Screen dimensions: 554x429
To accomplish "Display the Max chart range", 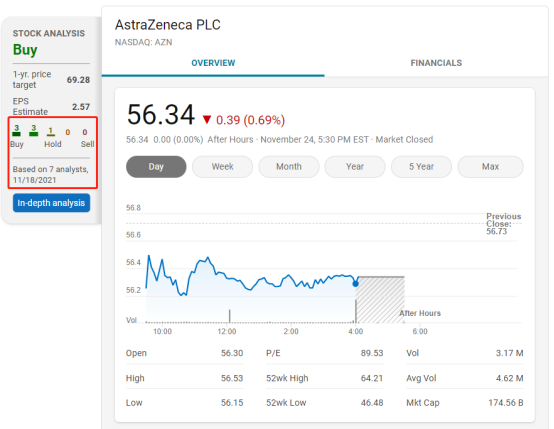I will (x=490, y=167).
